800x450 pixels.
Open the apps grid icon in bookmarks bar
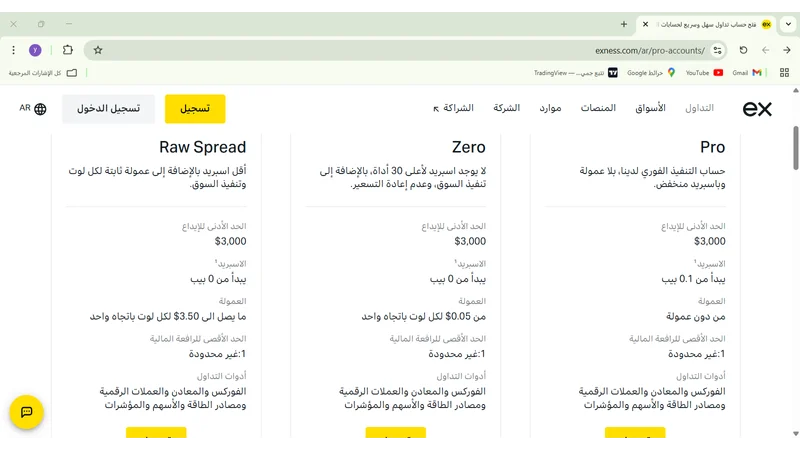(787, 73)
